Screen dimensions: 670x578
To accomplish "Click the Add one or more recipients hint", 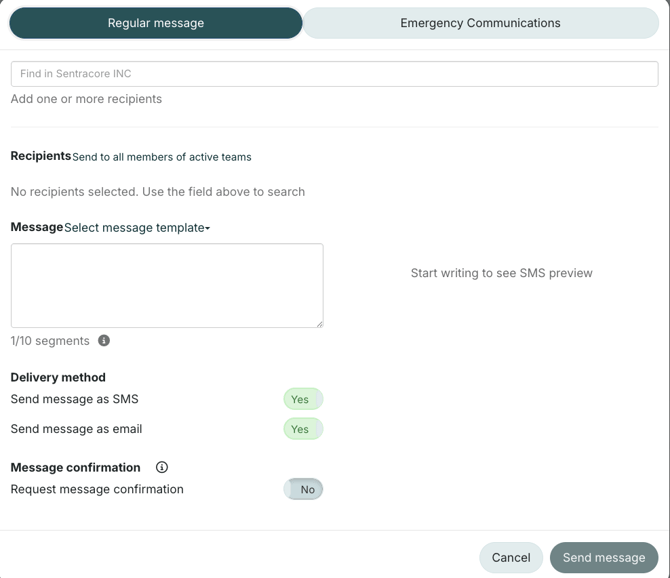I will click(86, 99).
